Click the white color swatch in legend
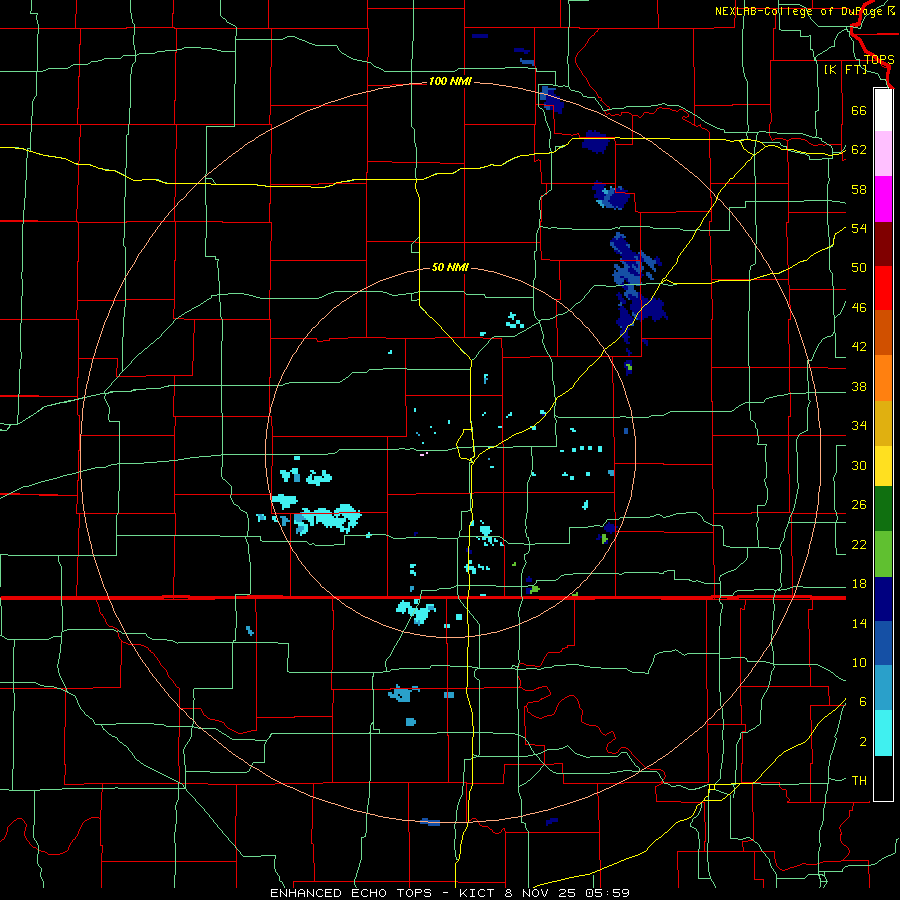 click(883, 110)
